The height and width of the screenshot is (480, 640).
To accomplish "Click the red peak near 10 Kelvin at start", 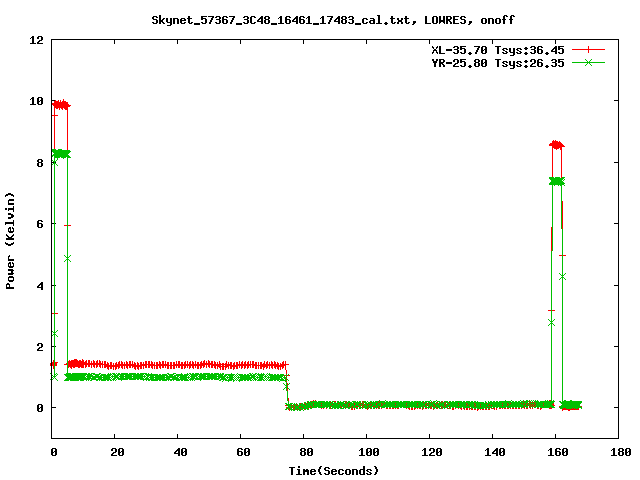I will [x=61, y=105].
